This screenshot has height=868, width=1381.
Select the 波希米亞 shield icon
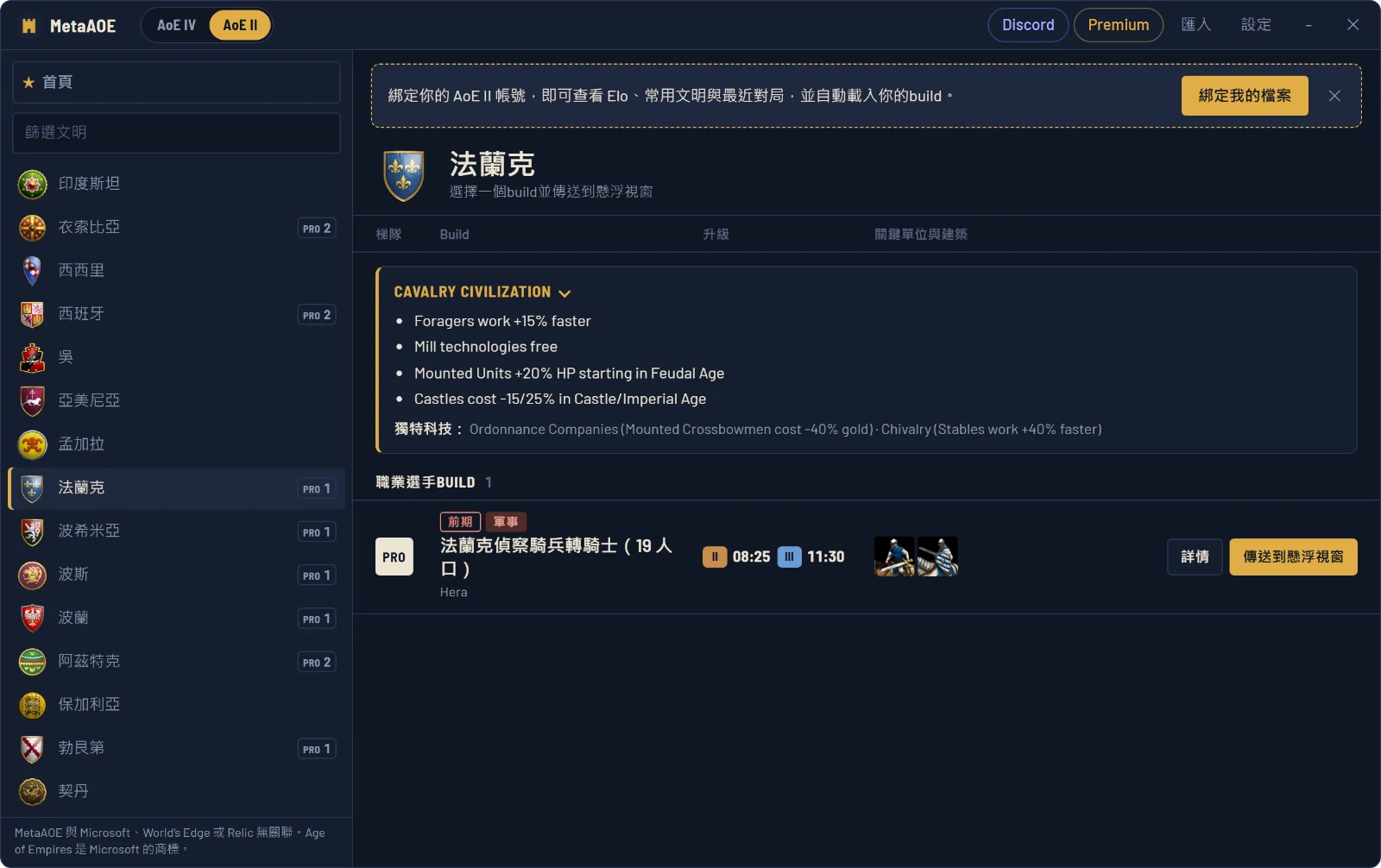[33, 531]
